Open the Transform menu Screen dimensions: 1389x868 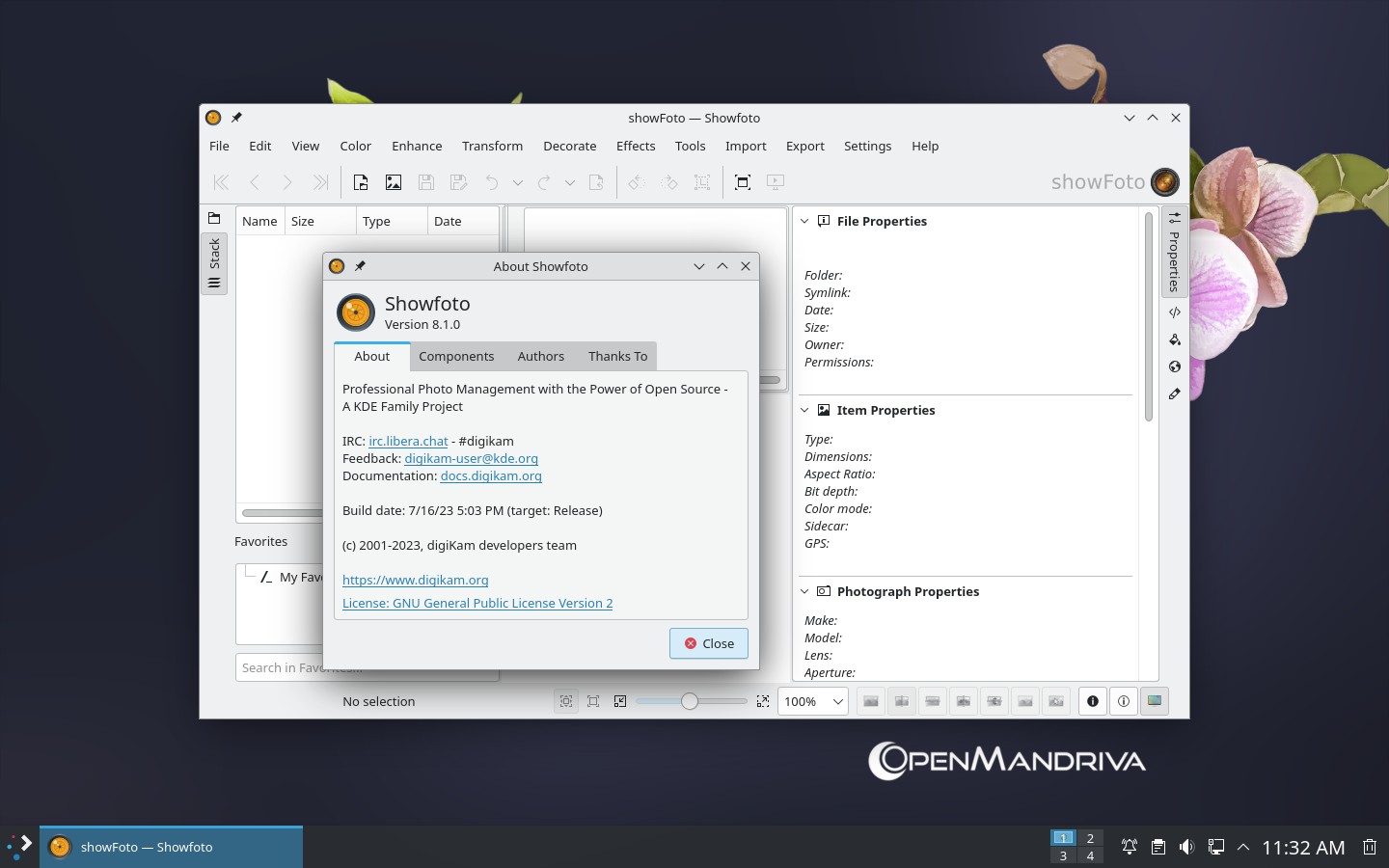click(492, 146)
